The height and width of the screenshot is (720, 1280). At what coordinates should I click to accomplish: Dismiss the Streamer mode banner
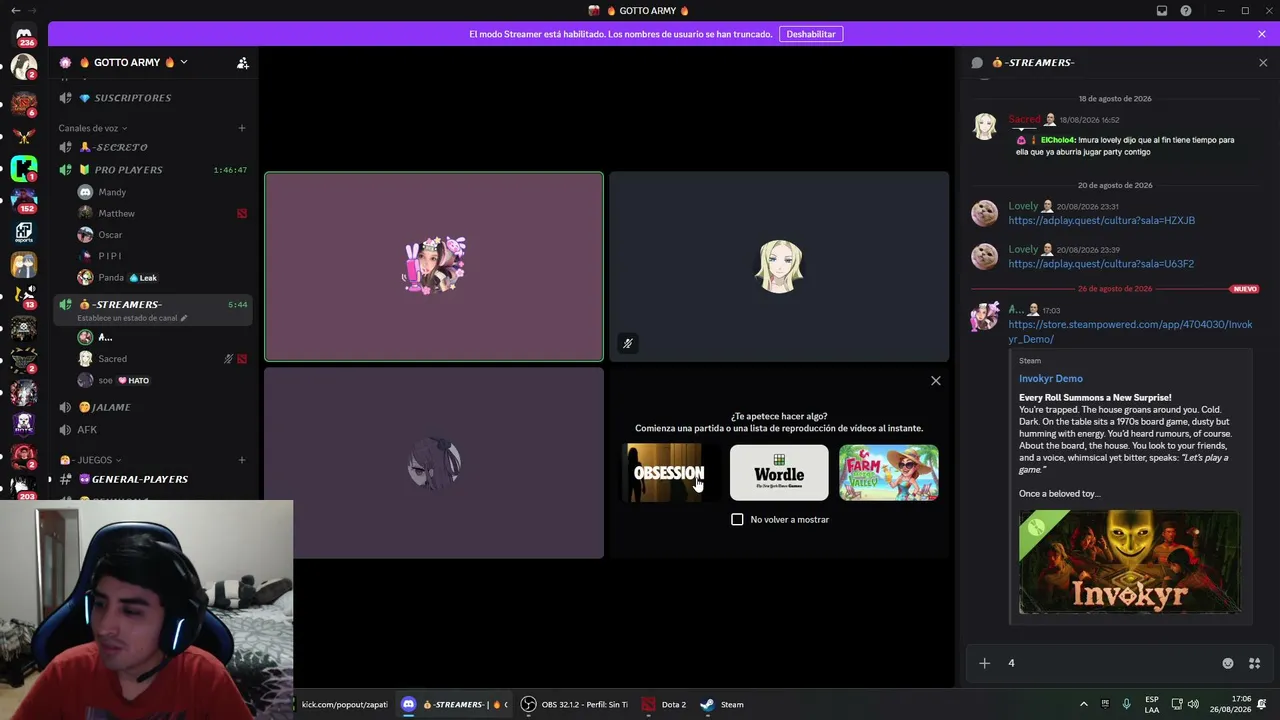click(x=1262, y=34)
